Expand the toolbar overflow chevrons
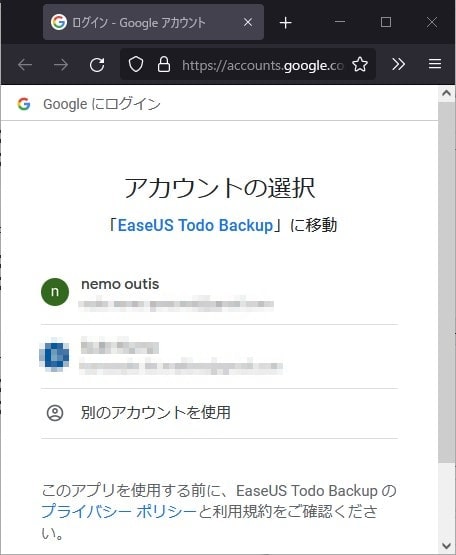This screenshot has height=555, width=456. click(x=398, y=64)
